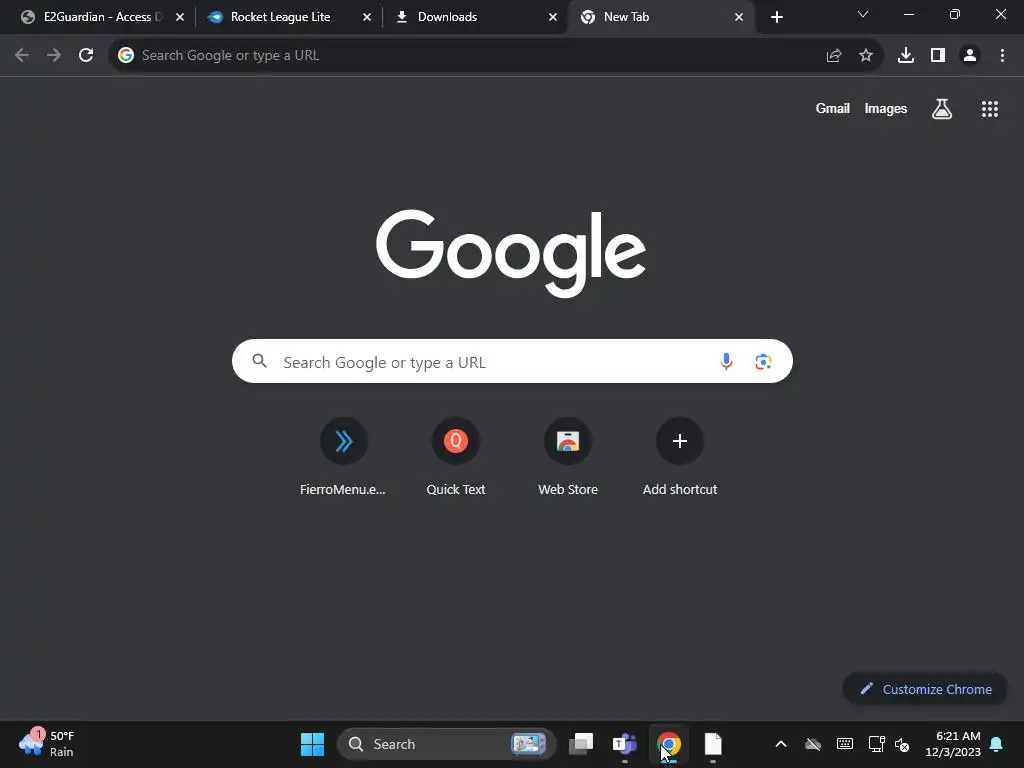
Task: Open the clock and date flyout
Action: click(x=953, y=744)
